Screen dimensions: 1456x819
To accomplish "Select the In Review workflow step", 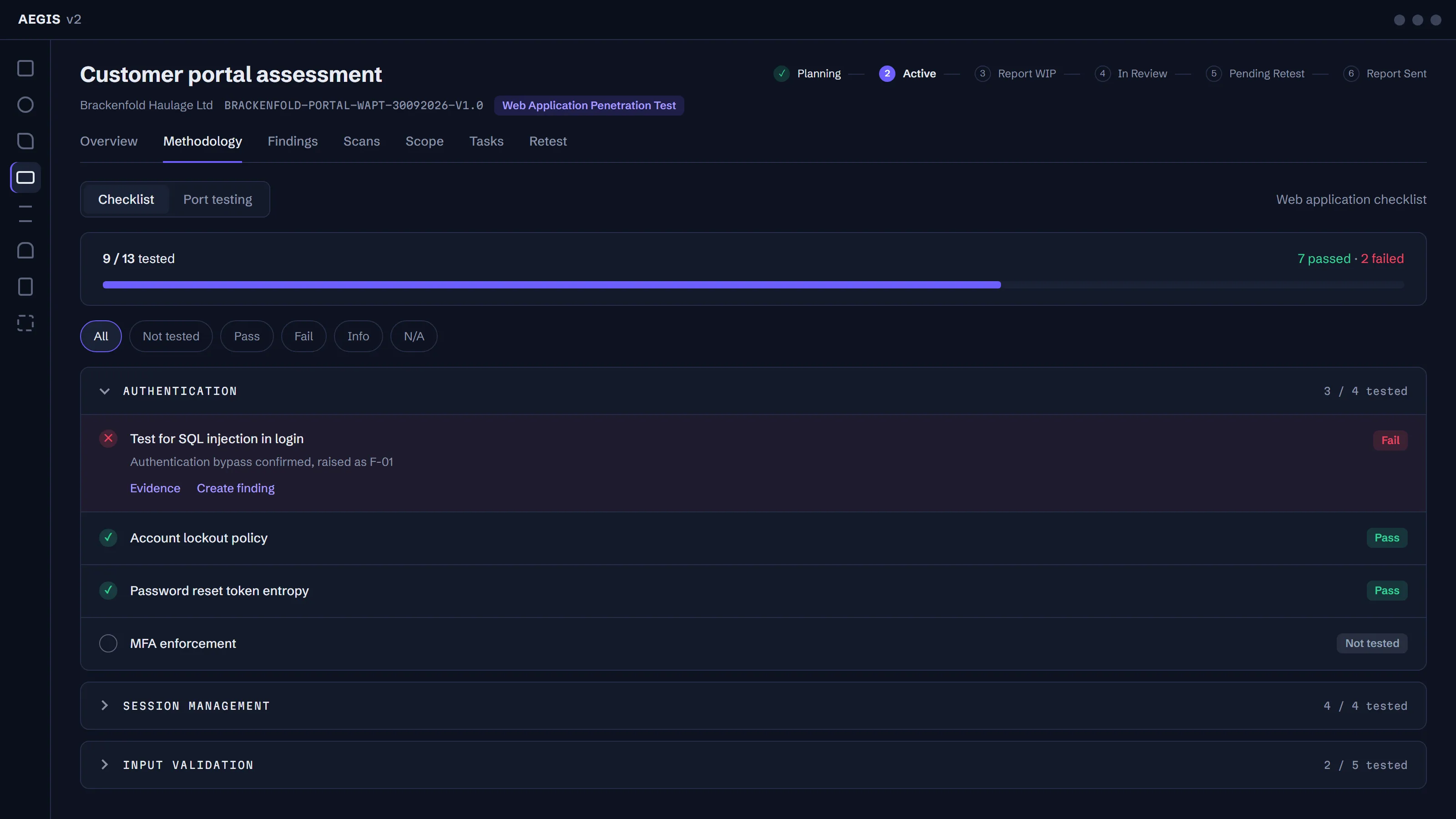I will (x=1130, y=73).
